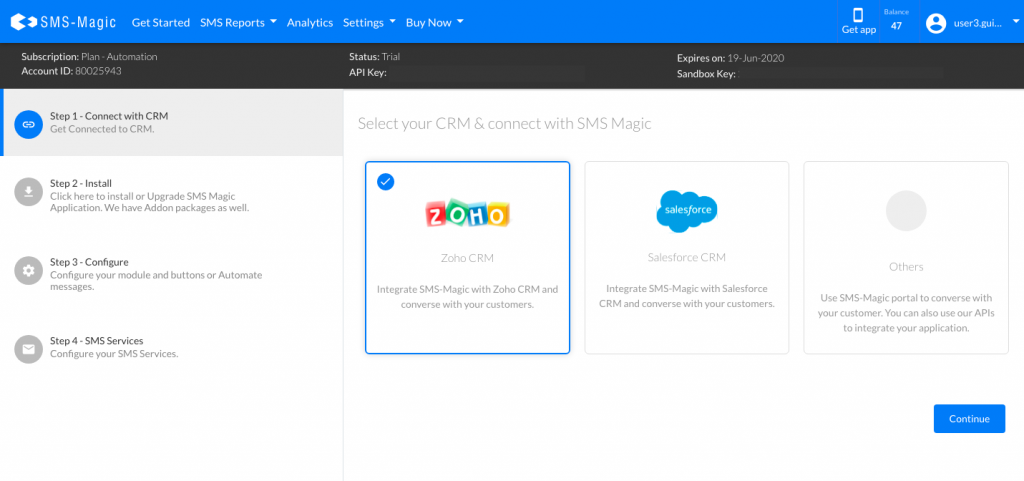The width and height of the screenshot is (1024, 481).
Task: Open the Get Started menu item
Action: [160, 22]
